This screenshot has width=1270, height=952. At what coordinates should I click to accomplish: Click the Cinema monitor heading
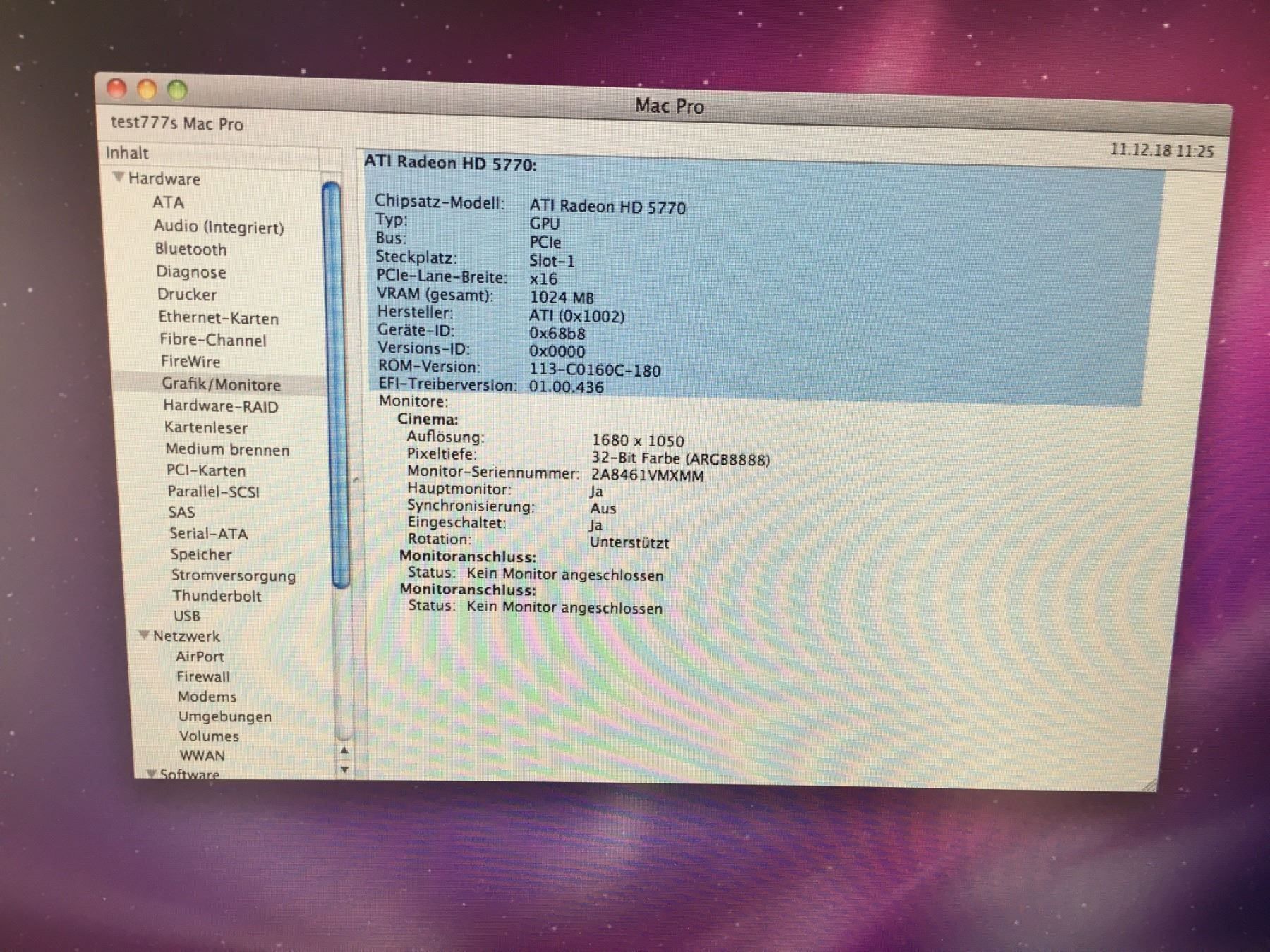[x=428, y=419]
